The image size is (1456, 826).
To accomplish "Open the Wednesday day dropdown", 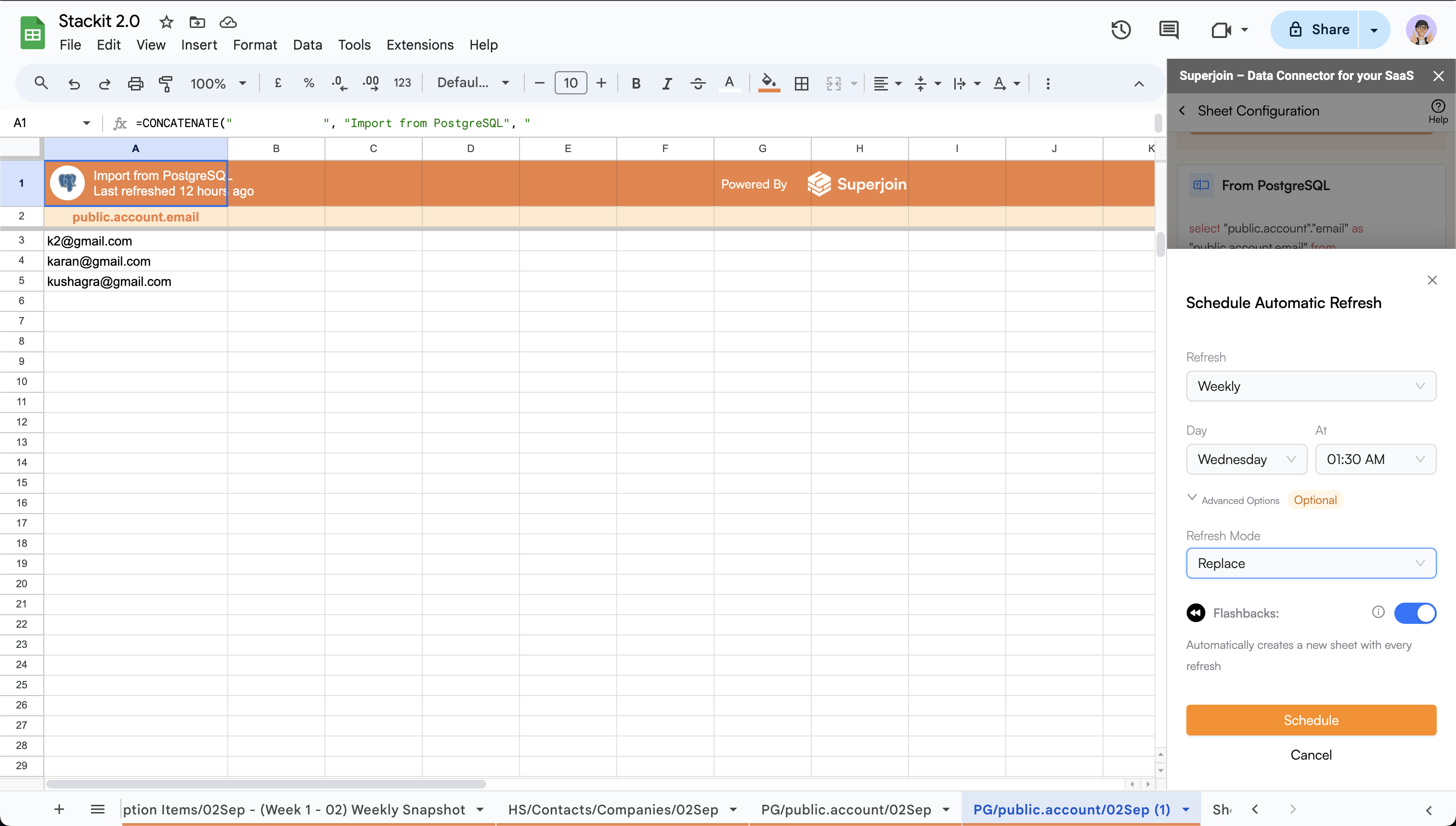I will click(x=1246, y=460).
